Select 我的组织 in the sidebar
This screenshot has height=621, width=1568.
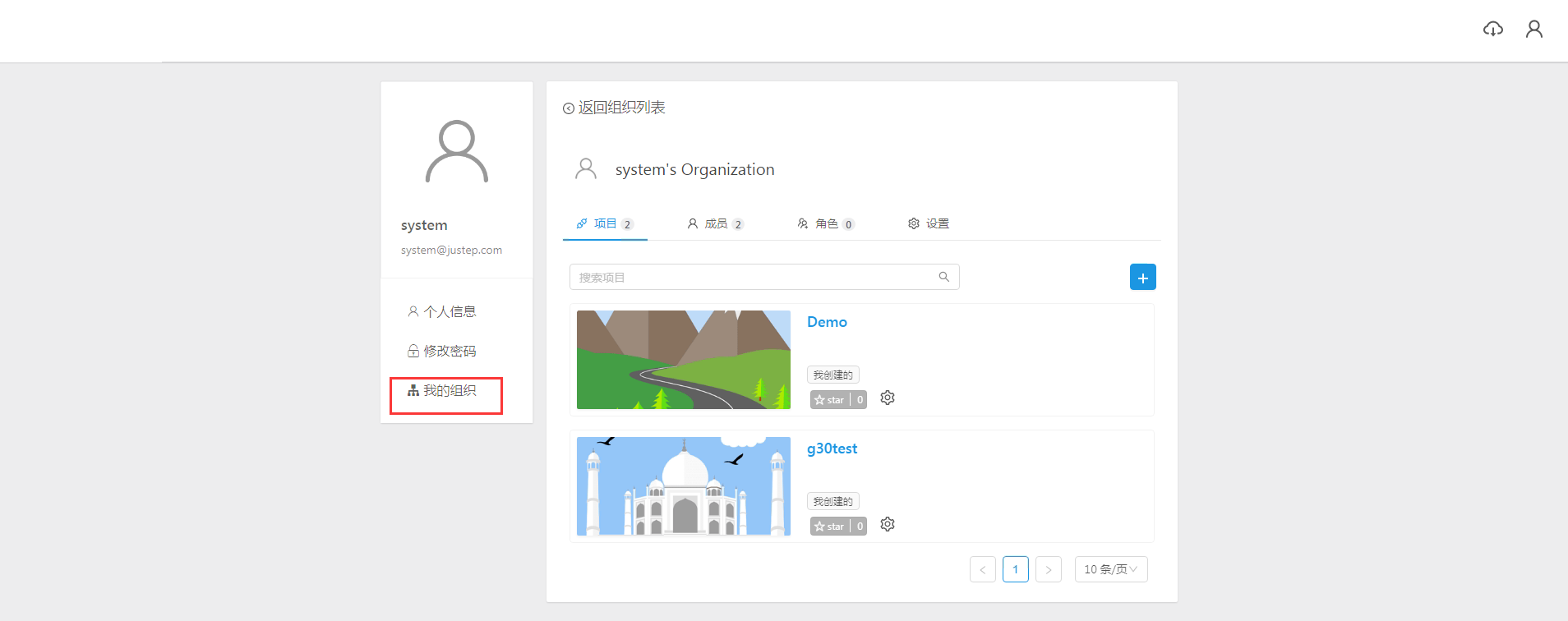[442, 390]
